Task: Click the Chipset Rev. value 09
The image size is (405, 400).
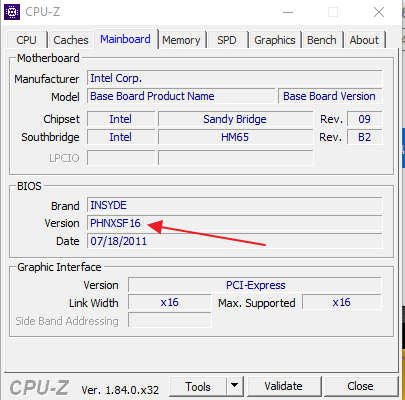Action: (365, 119)
